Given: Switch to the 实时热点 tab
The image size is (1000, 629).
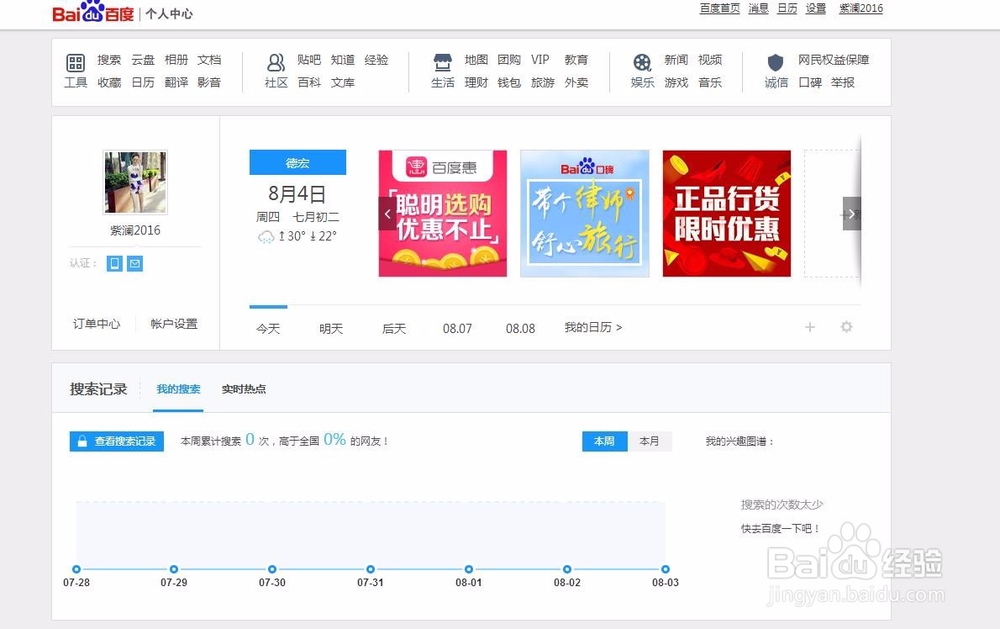Looking at the screenshot, I should tap(244, 389).
